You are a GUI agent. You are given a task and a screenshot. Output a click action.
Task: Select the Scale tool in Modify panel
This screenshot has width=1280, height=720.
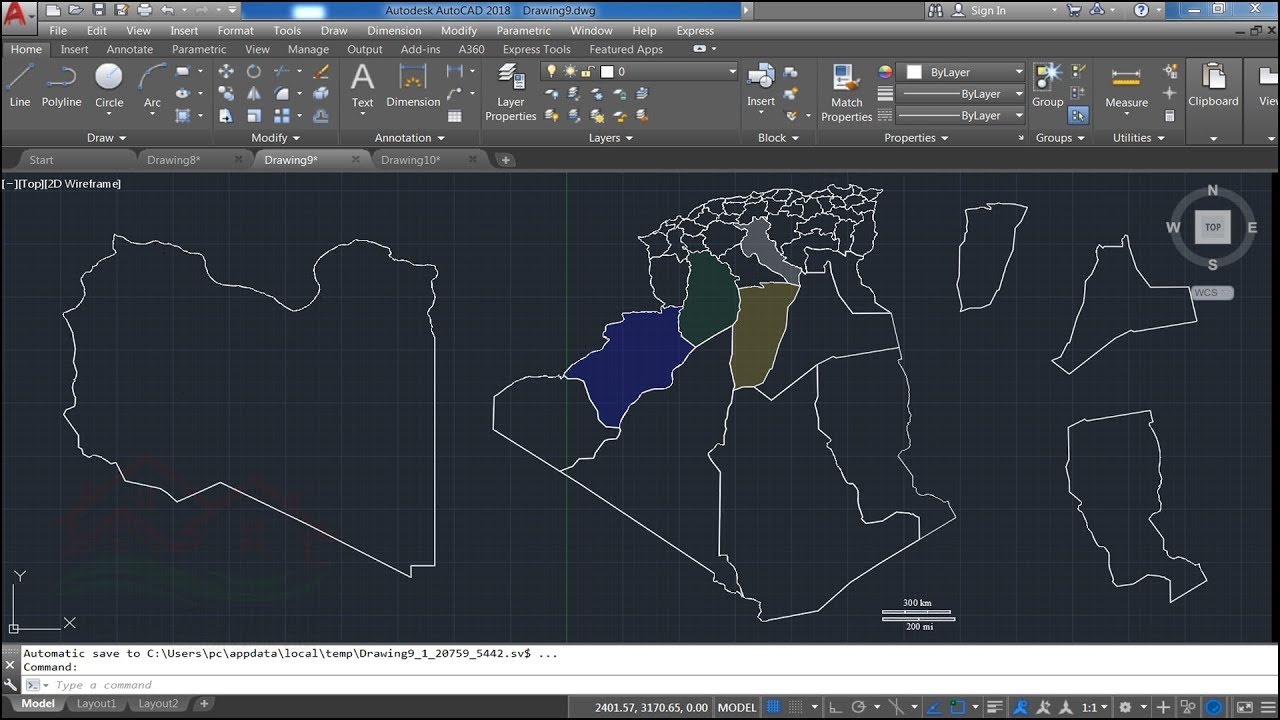(x=254, y=116)
